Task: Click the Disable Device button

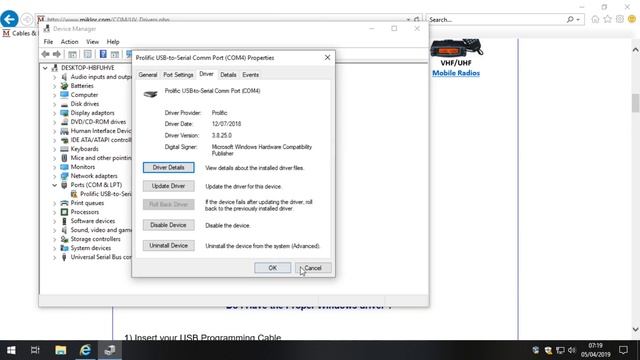Action: pos(169,225)
